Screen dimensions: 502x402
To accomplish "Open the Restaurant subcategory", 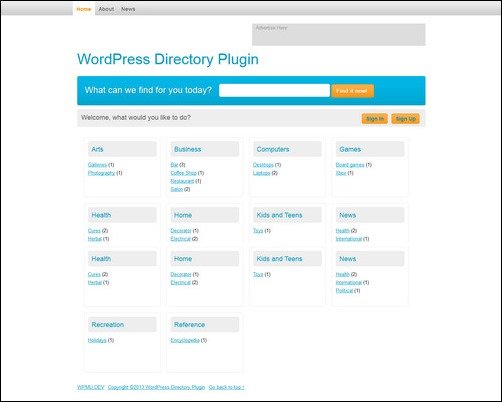I will 182,181.
